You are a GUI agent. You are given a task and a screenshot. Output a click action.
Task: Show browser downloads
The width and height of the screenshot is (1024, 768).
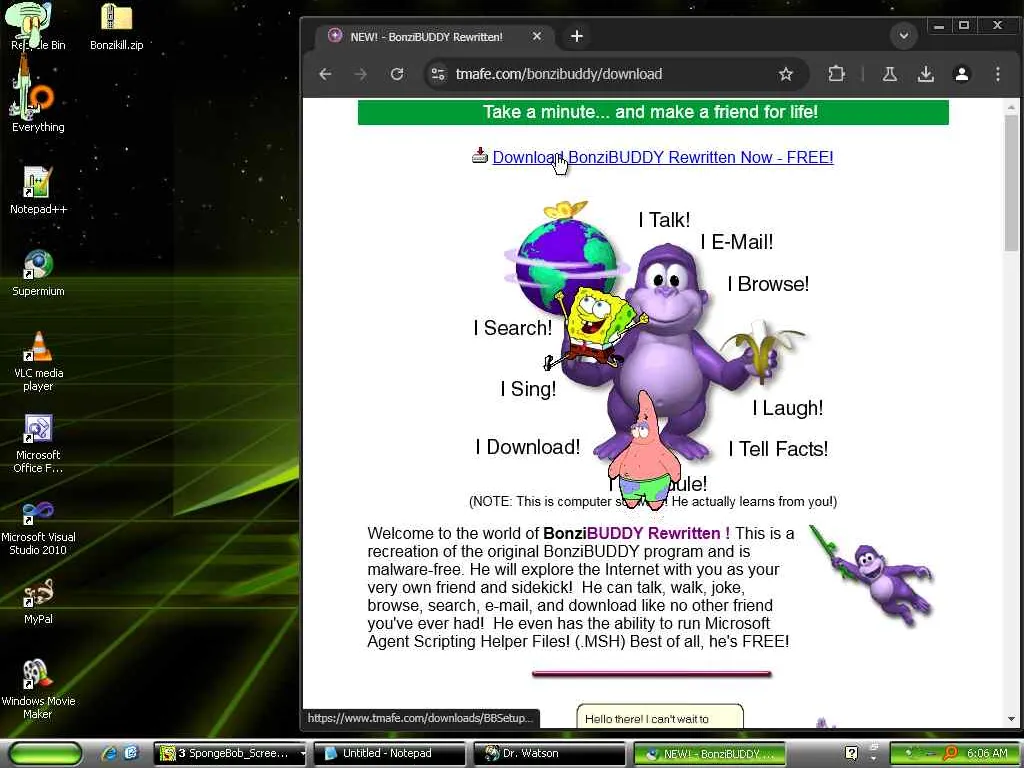click(925, 74)
